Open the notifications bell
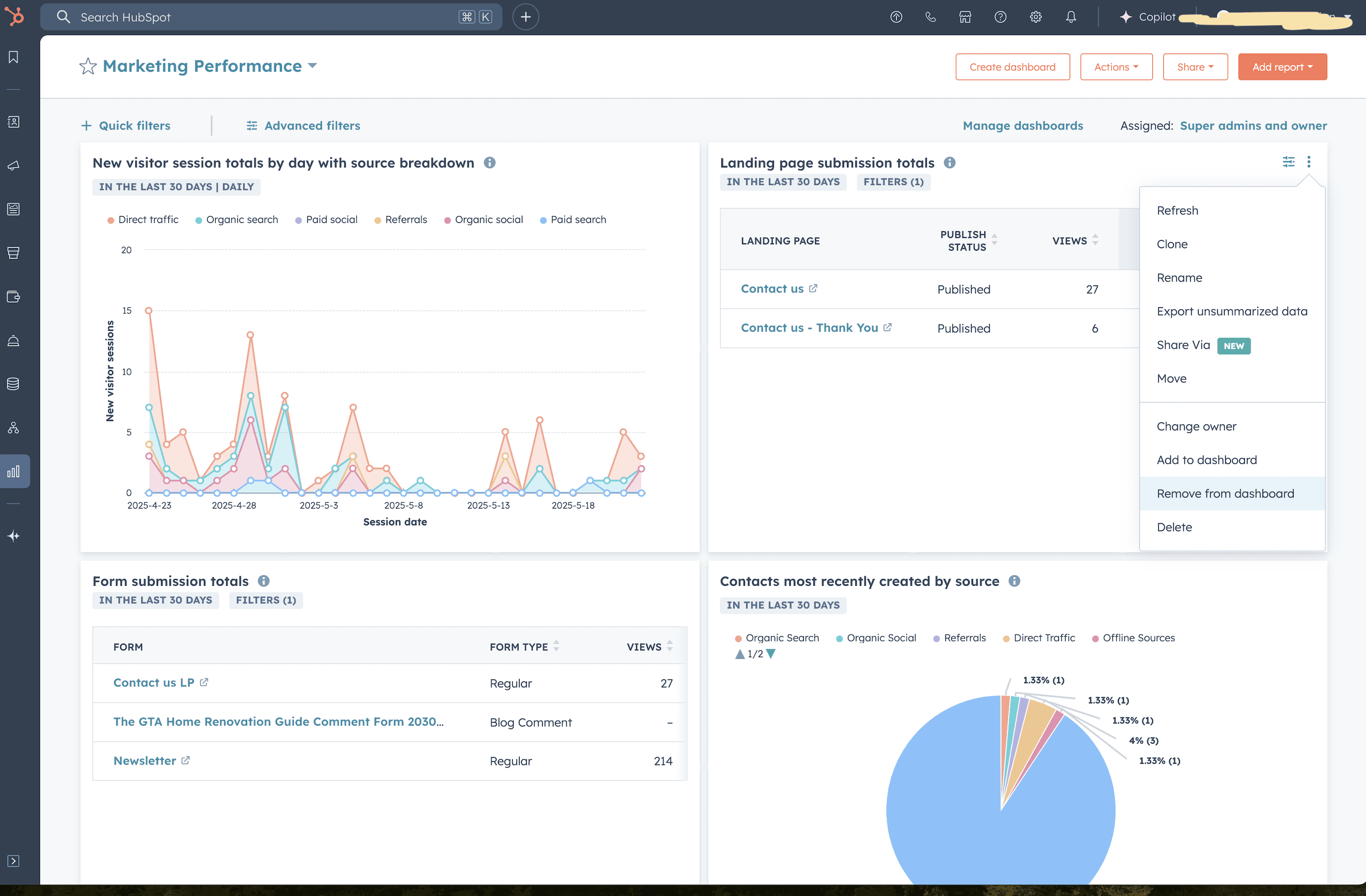The image size is (1366, 896). (1071, 17)
